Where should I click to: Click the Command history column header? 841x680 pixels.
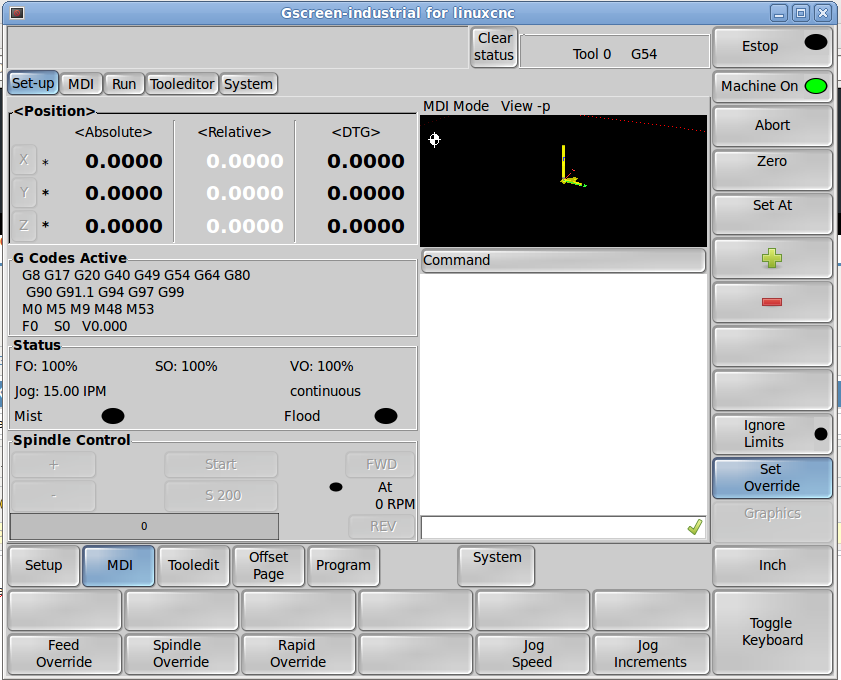coord(563,260)
